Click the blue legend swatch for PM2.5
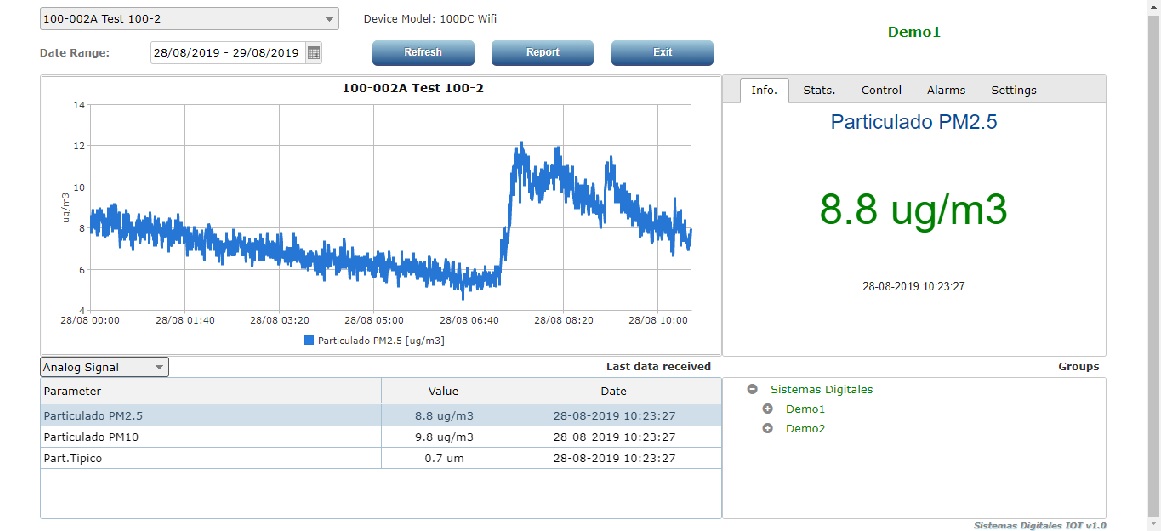This screenshot has width=1162, height=531. coord(309,340)
